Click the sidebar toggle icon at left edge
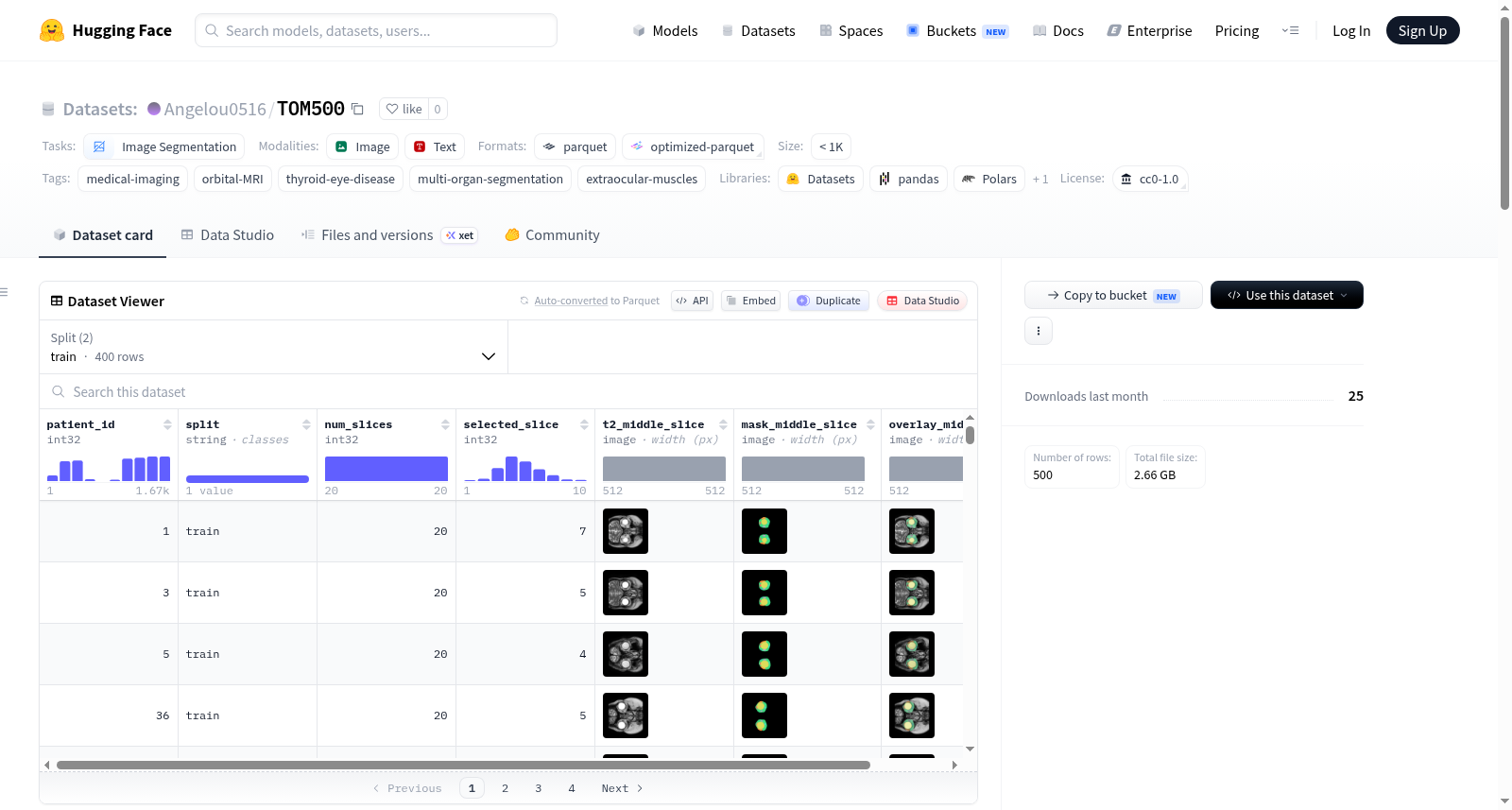1512x810 pixels. [x=4, y=292]
